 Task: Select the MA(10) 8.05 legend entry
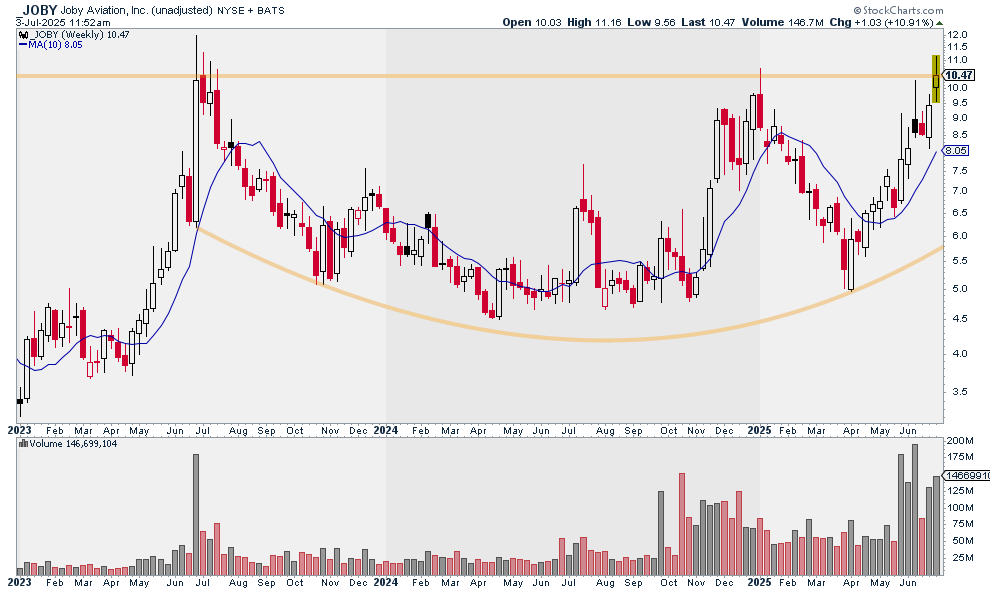(55, 45)
